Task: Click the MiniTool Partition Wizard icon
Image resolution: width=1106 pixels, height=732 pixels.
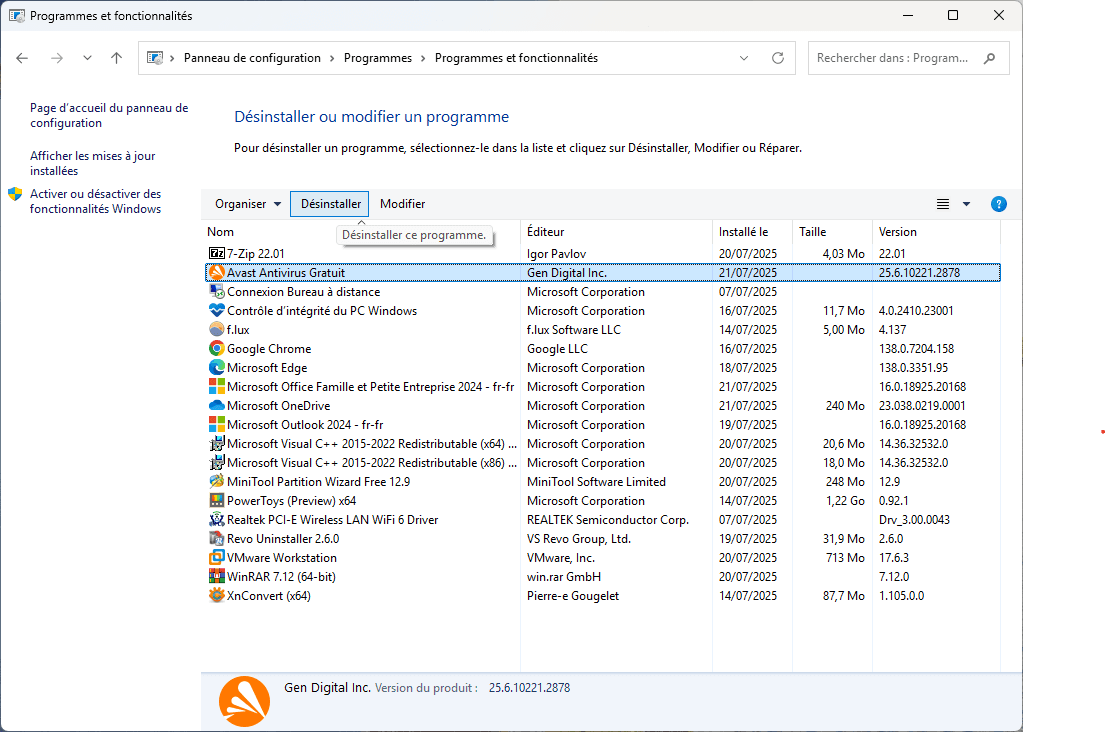Action: point(217,482)
